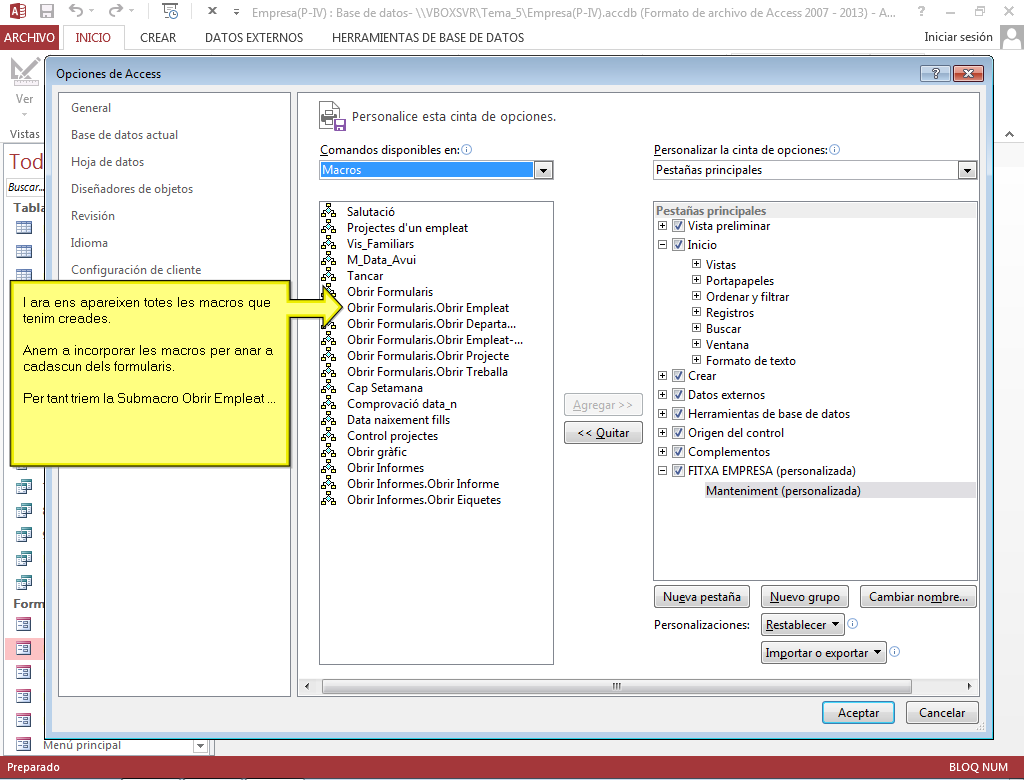Open the Comandos disponibles en dropdown
1024x780 pixels.
543,170
